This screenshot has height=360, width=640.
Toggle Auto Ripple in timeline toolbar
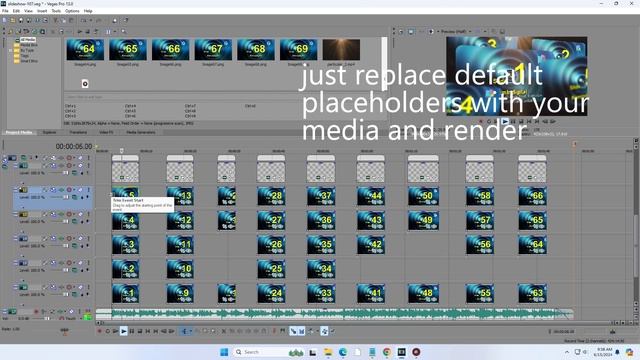click(x=310, y=331)
